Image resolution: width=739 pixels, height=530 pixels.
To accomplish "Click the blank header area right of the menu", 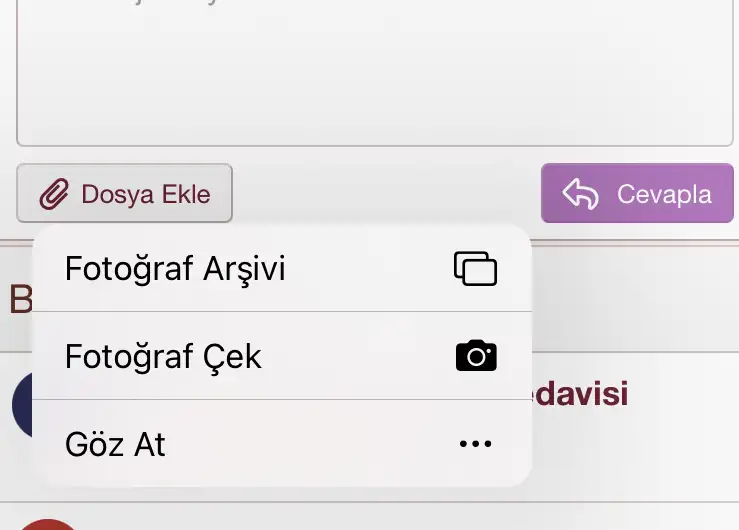I will coord(635,298).
